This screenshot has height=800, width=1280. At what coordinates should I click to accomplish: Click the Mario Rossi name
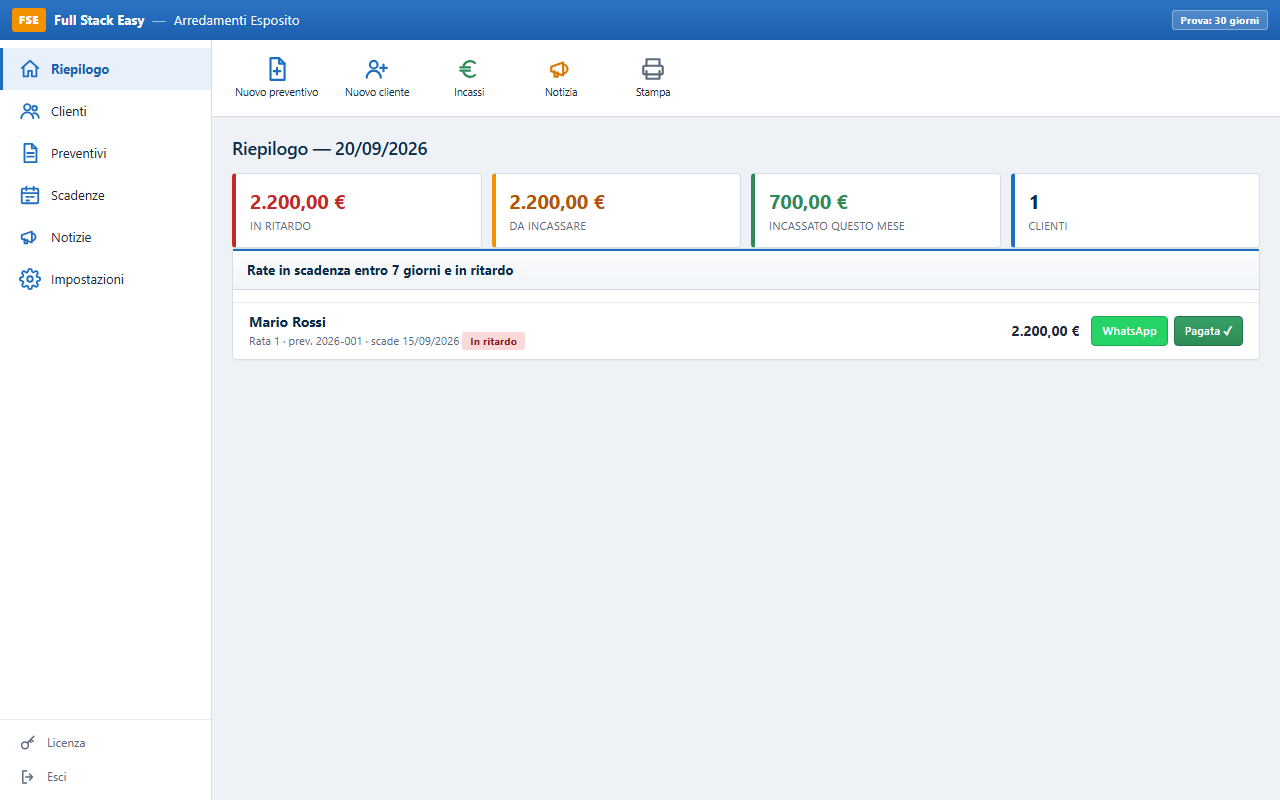point(288,322)
